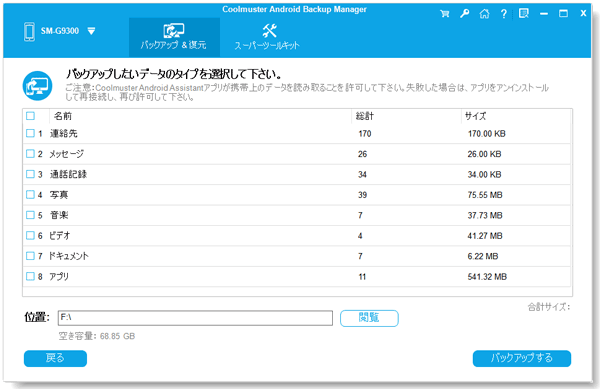This screenshot has height=389, width=600.
Task: Click the 連絡先 row label
Action: pos(64,133)
